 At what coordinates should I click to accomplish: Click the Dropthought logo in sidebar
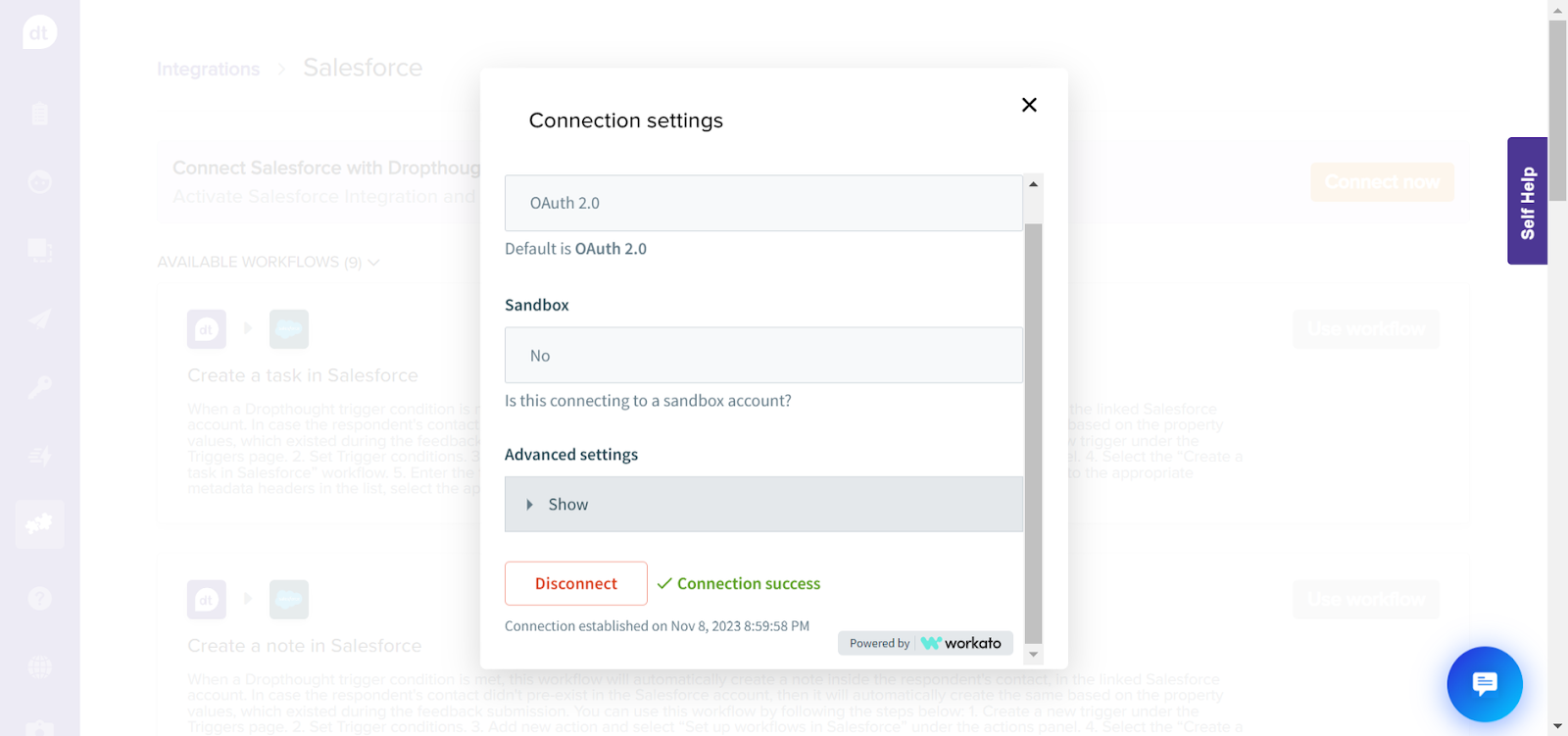coord(39,32)
